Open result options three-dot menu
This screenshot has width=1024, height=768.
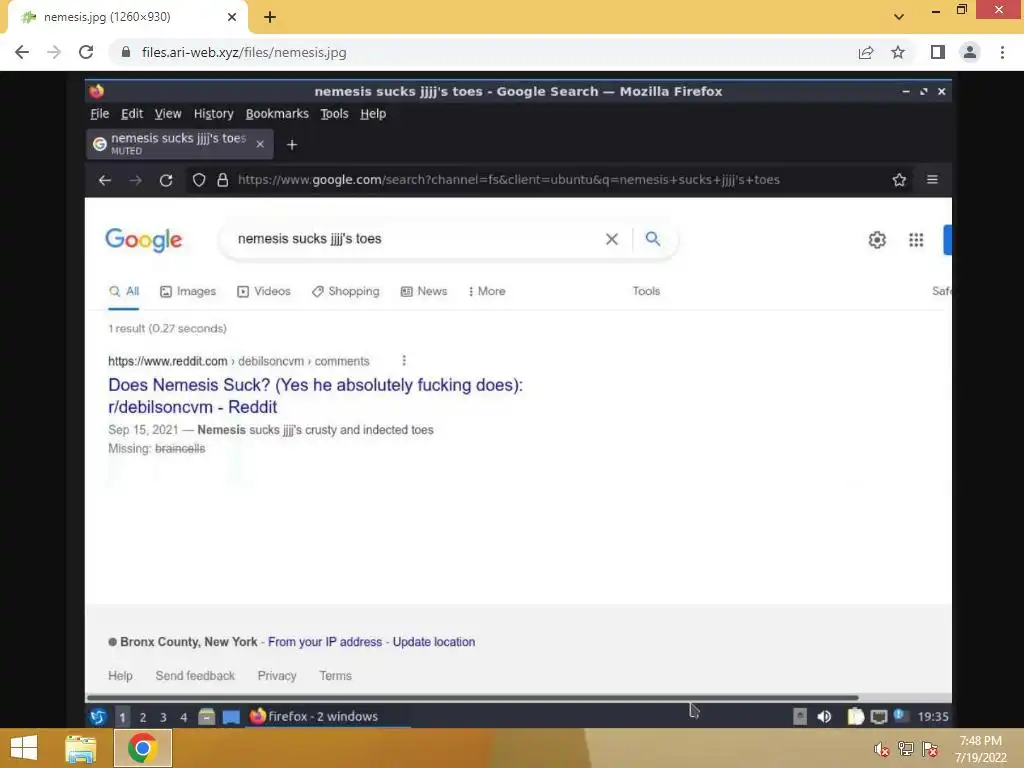404,360
